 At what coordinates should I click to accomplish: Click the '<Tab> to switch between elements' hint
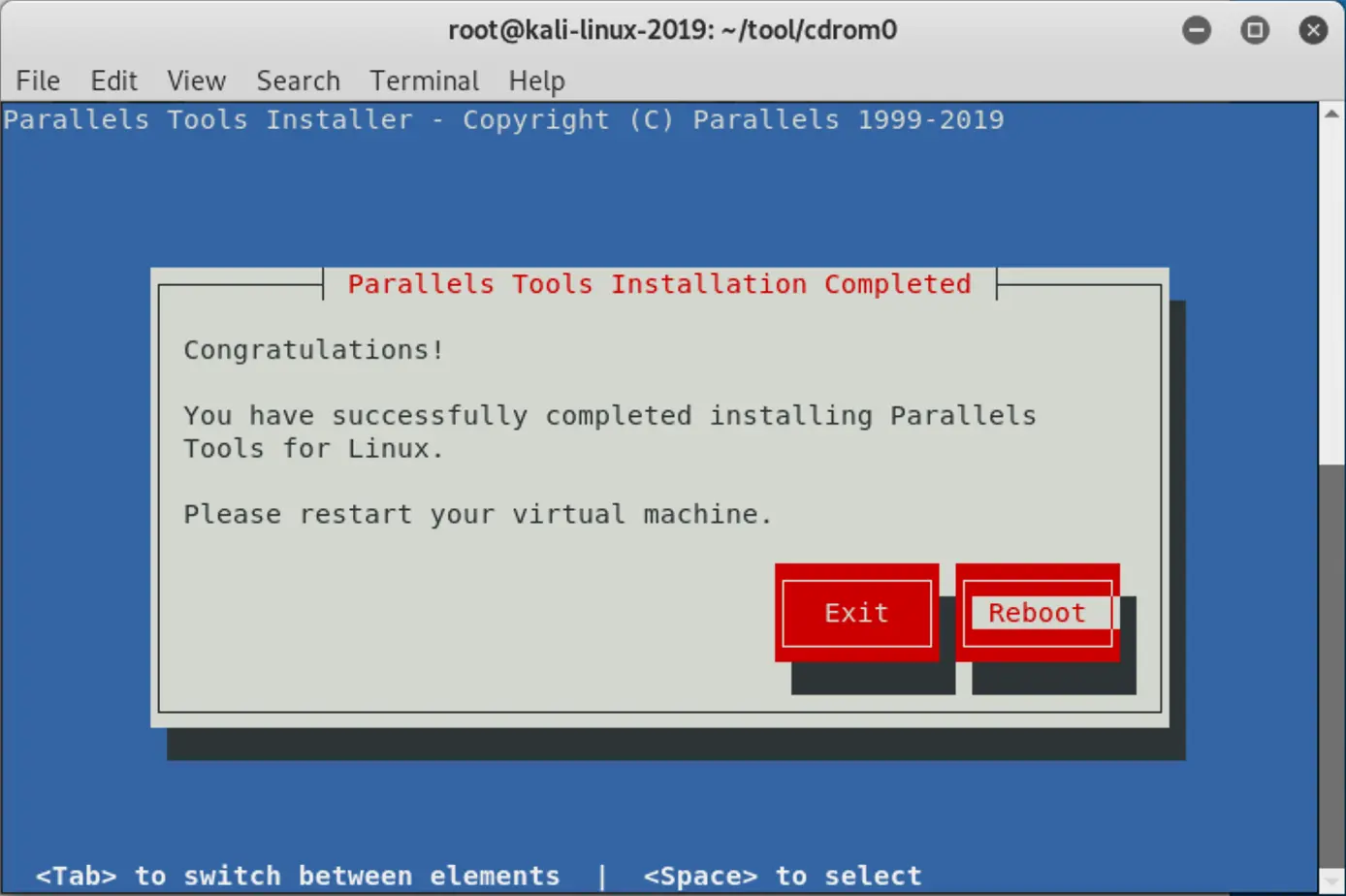(x=298, y=876)
